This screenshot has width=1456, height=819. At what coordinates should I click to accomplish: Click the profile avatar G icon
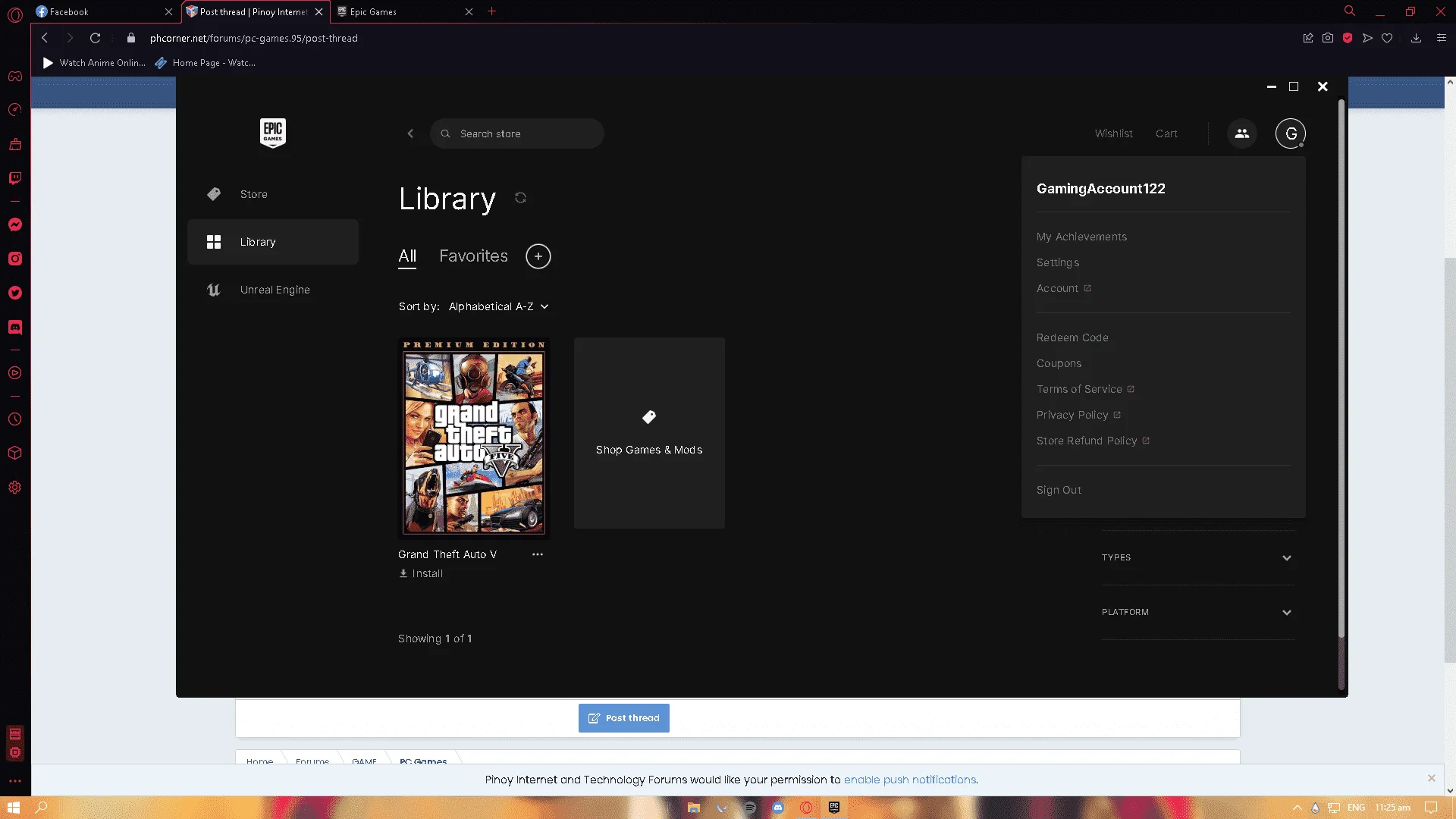1290,133
